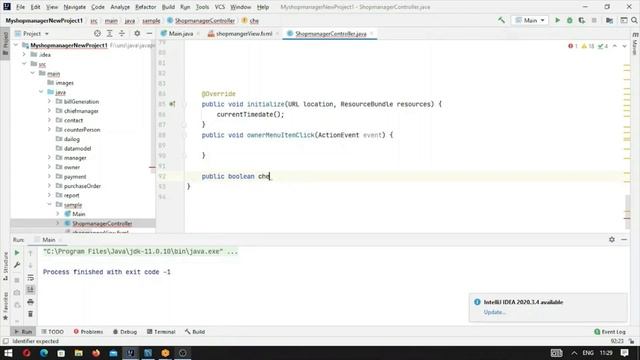Image resolution: width=640 pixels, height=360 pixels.
Task: Collapse the src folder
Action: [x=24, y=64]
